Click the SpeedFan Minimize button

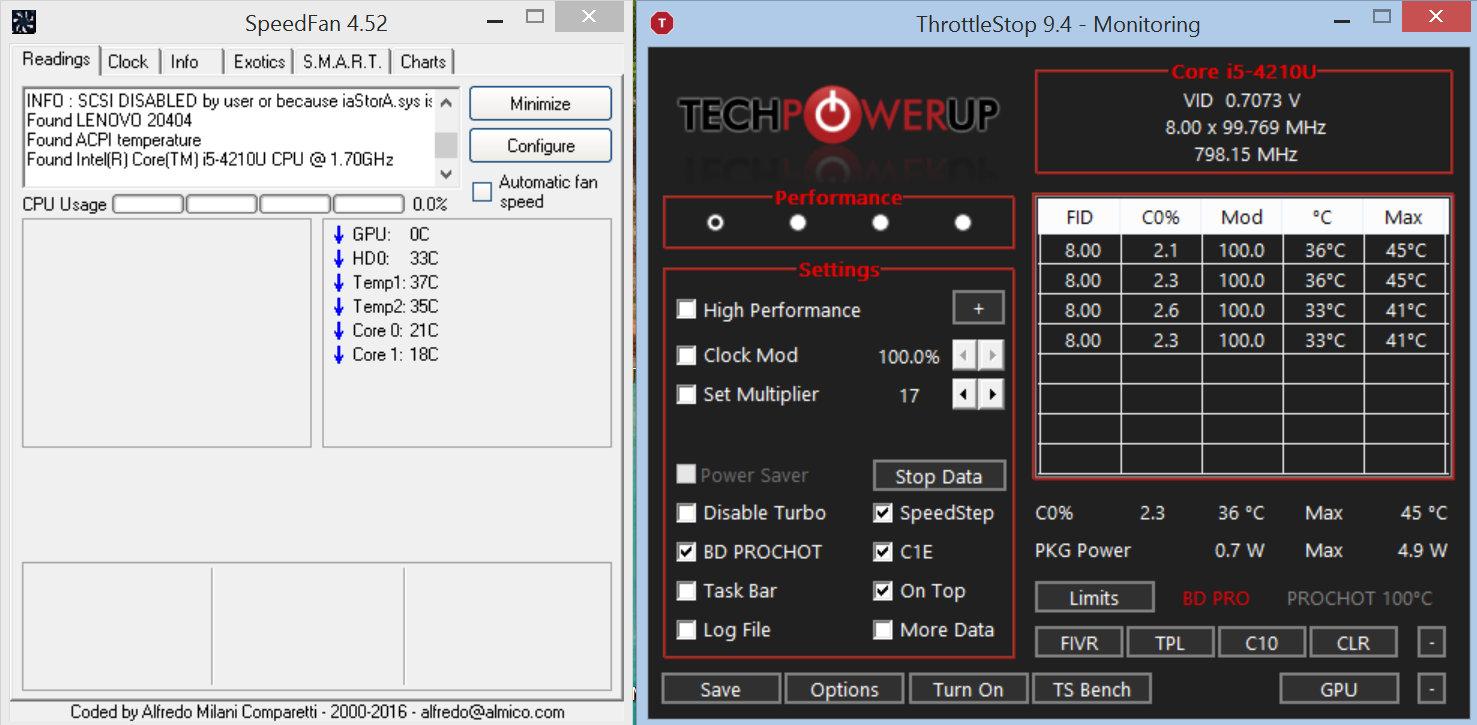[x=540, y=104]
